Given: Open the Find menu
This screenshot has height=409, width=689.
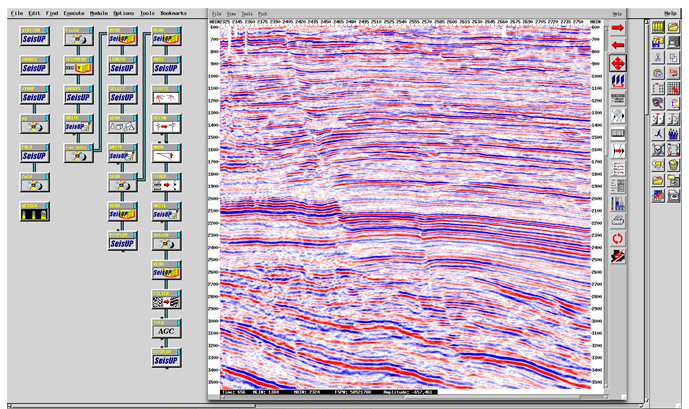Looking at the screenshot, I should [x=51, y=13].
